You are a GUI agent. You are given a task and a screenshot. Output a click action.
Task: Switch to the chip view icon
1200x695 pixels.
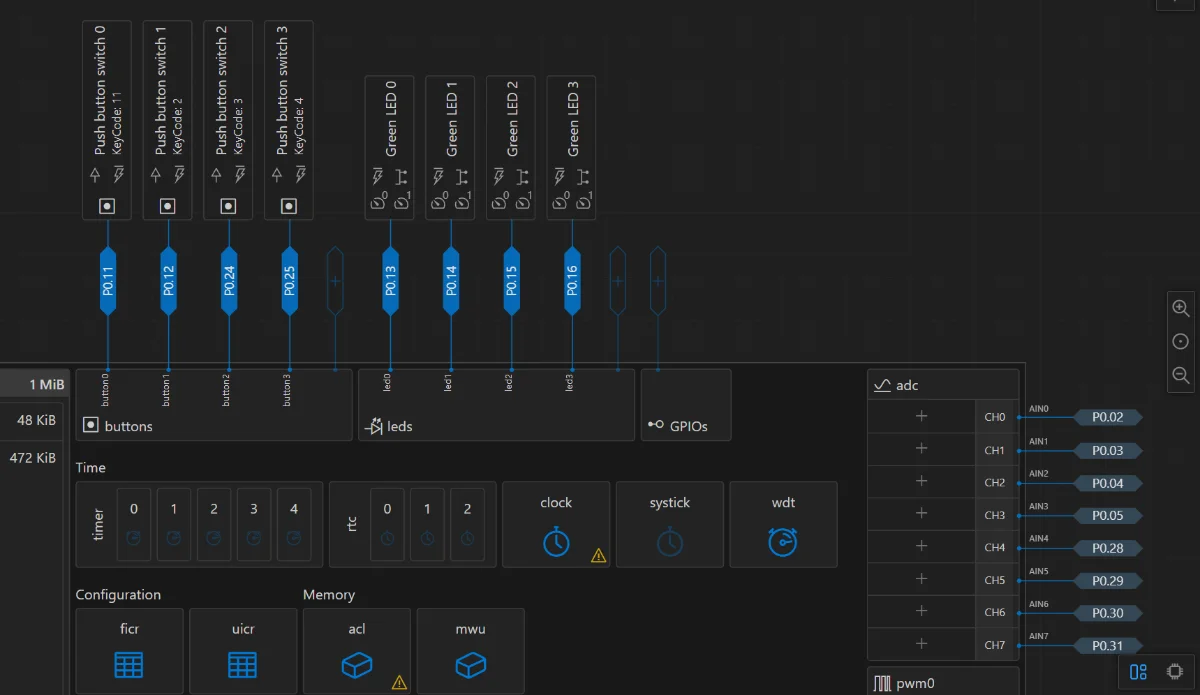[x=1175, y=673]
